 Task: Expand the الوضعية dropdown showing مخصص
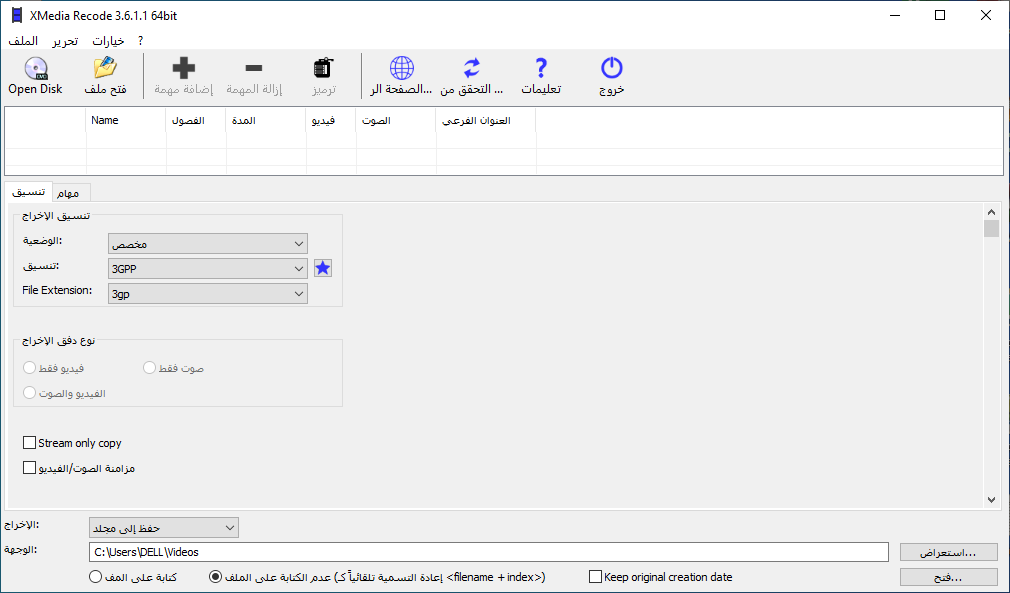[207, 244]
